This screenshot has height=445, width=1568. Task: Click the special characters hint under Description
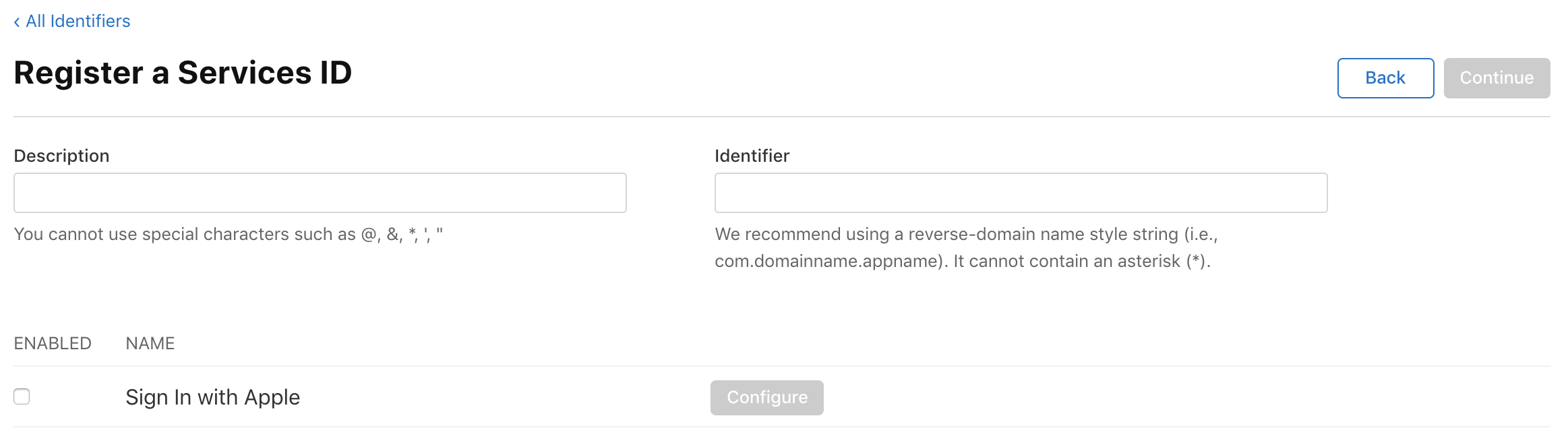point(228,235)
